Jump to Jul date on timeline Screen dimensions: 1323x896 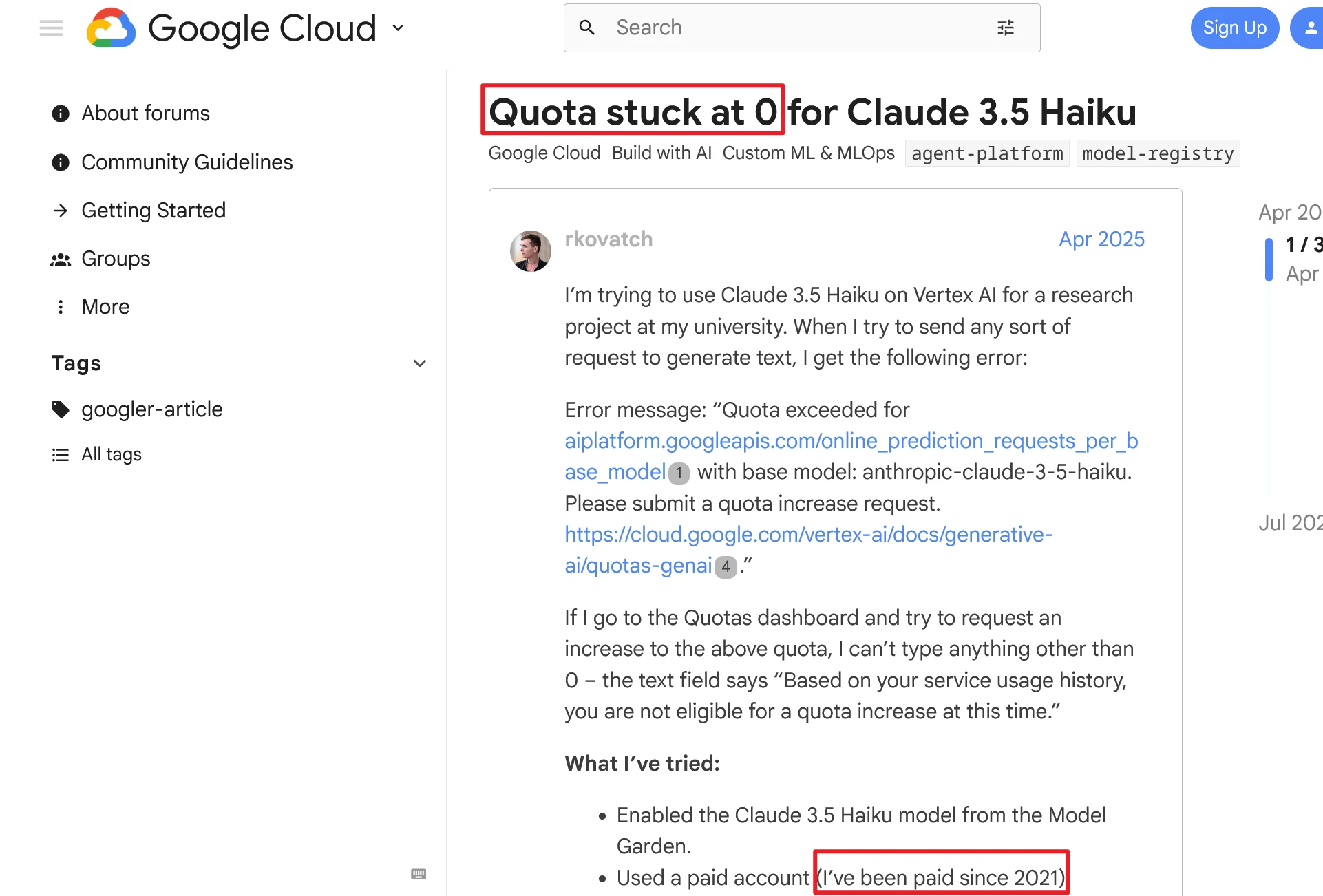point(1291,523)
